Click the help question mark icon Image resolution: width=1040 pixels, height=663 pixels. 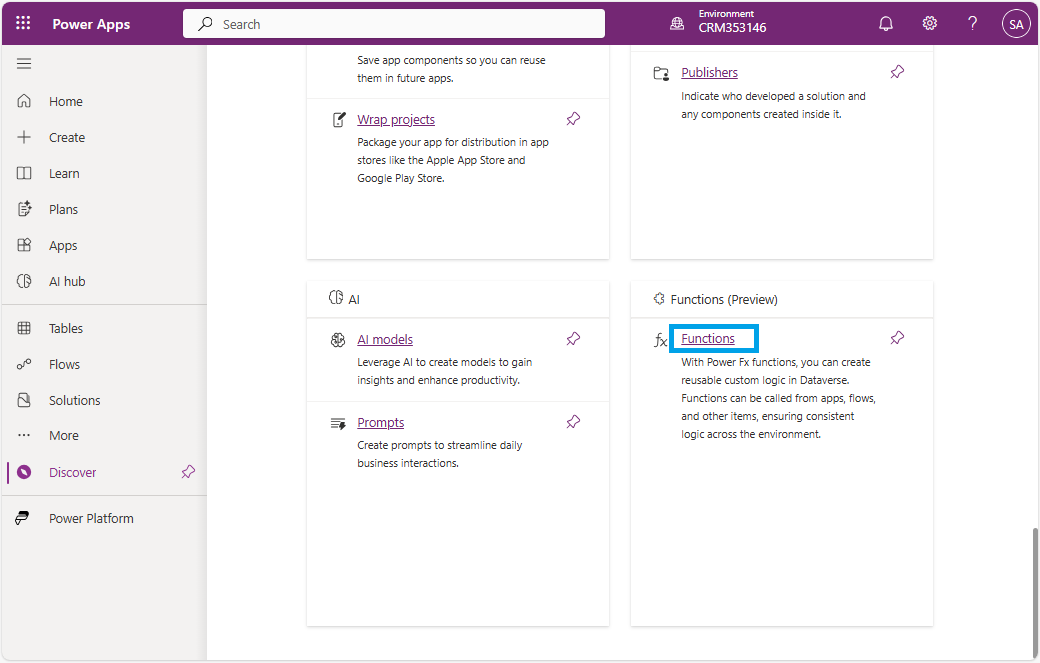point(972,24)
